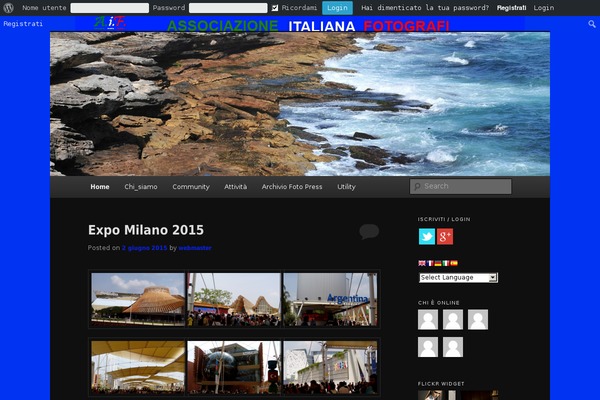This screenshot has height=400, width=600.
Task: Click the Login text link at top right
Action: coord(544,8)
